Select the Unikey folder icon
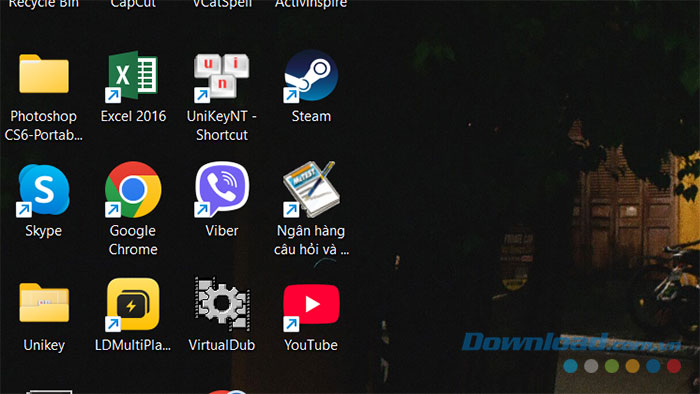 (x=44, y=303)
